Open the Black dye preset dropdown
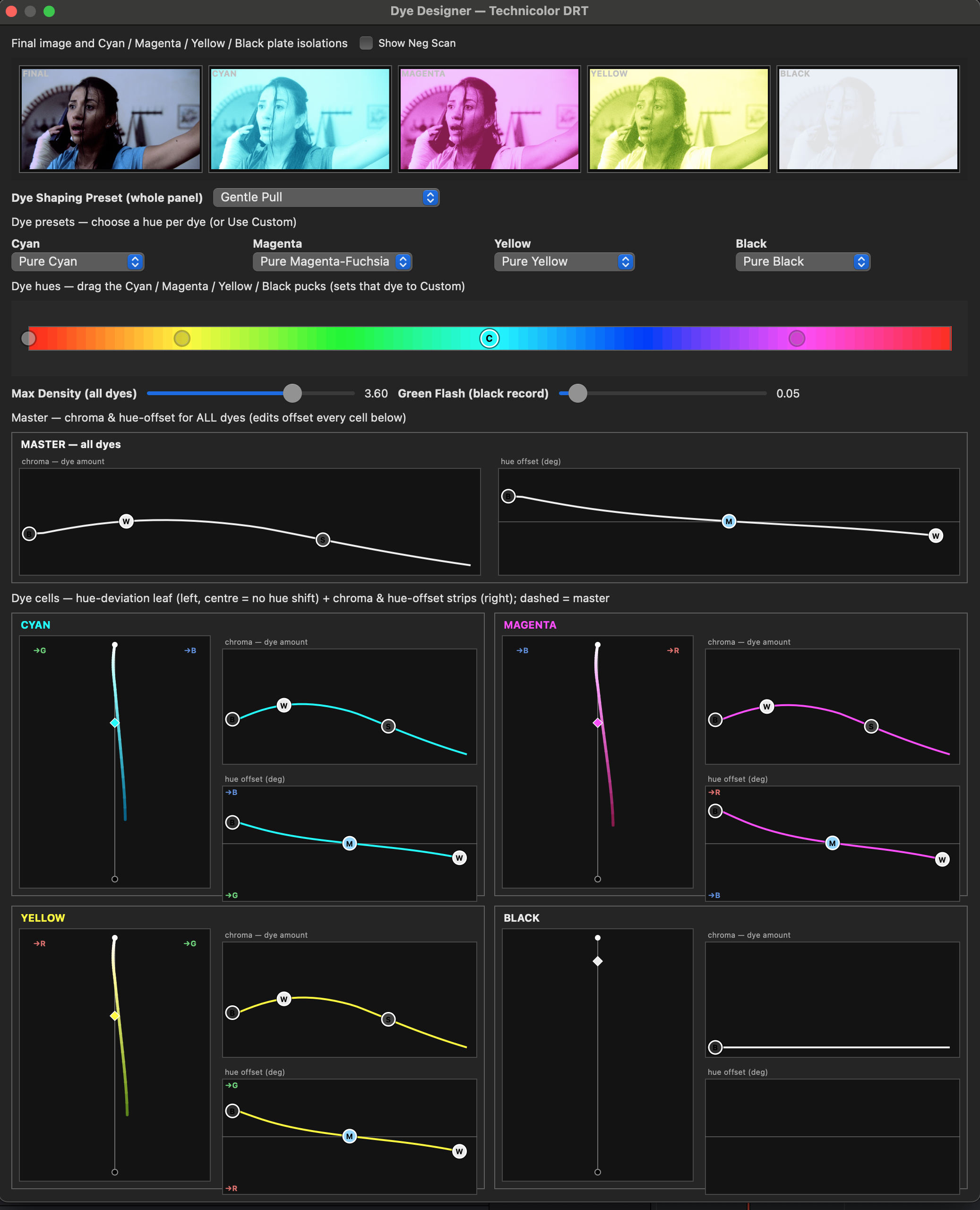Image resolution: width=980 pixels, height=1210 pixels. (x=803, y=261)
